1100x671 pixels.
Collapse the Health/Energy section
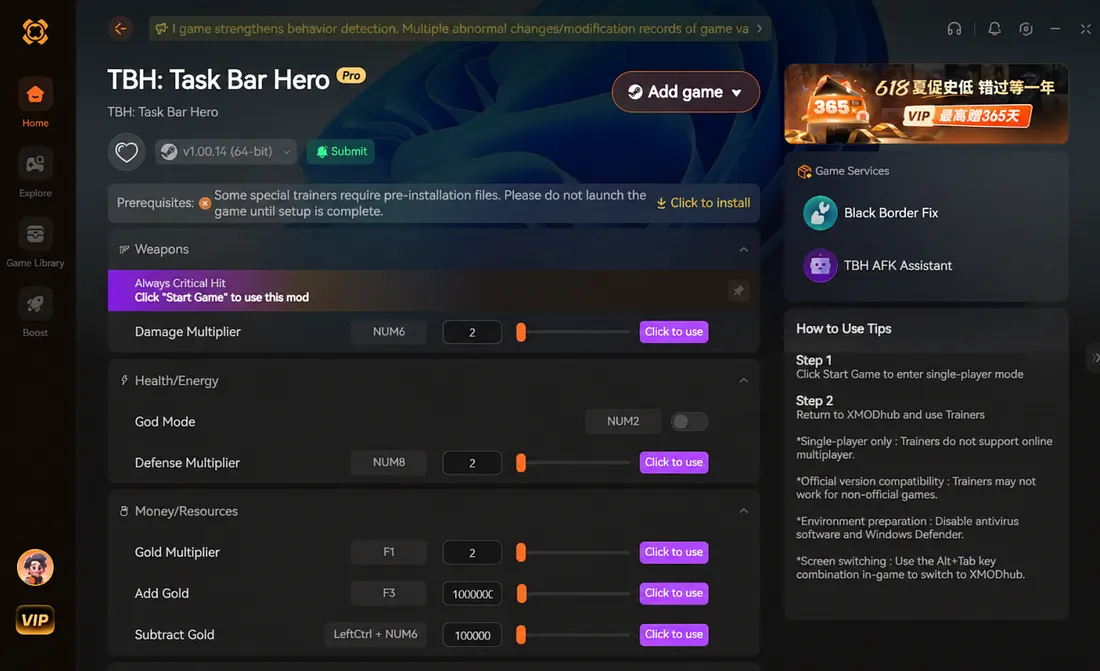(x=744, y=380)
